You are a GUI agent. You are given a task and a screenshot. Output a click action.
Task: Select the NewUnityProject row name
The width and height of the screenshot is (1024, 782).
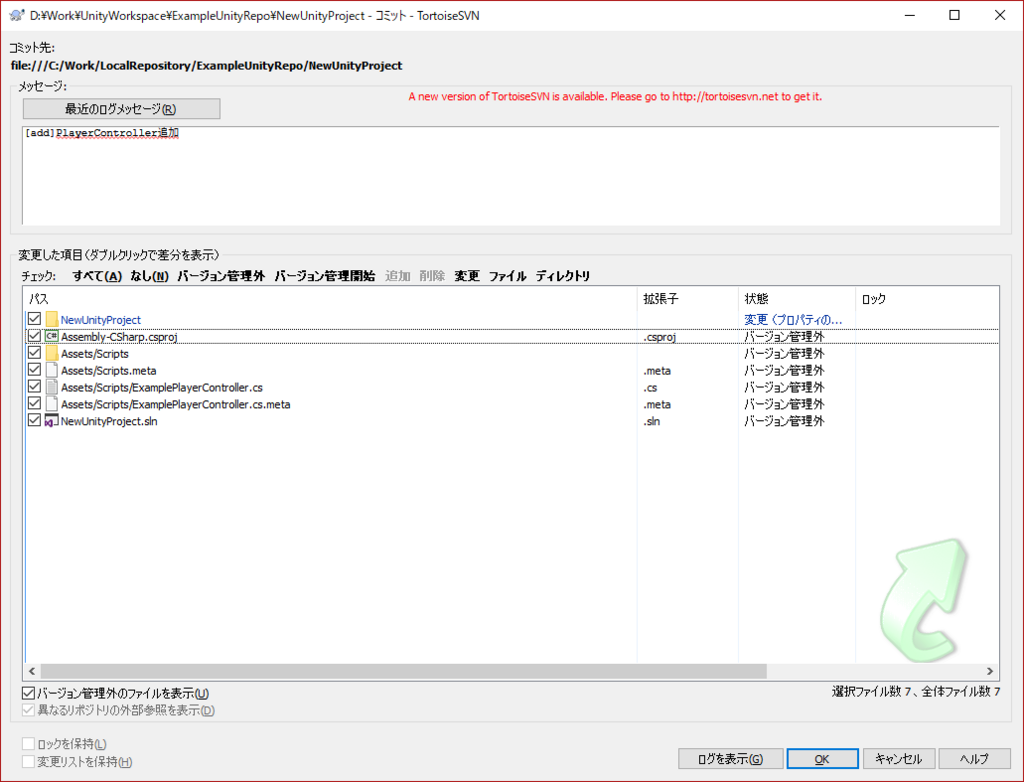point(101,319)
